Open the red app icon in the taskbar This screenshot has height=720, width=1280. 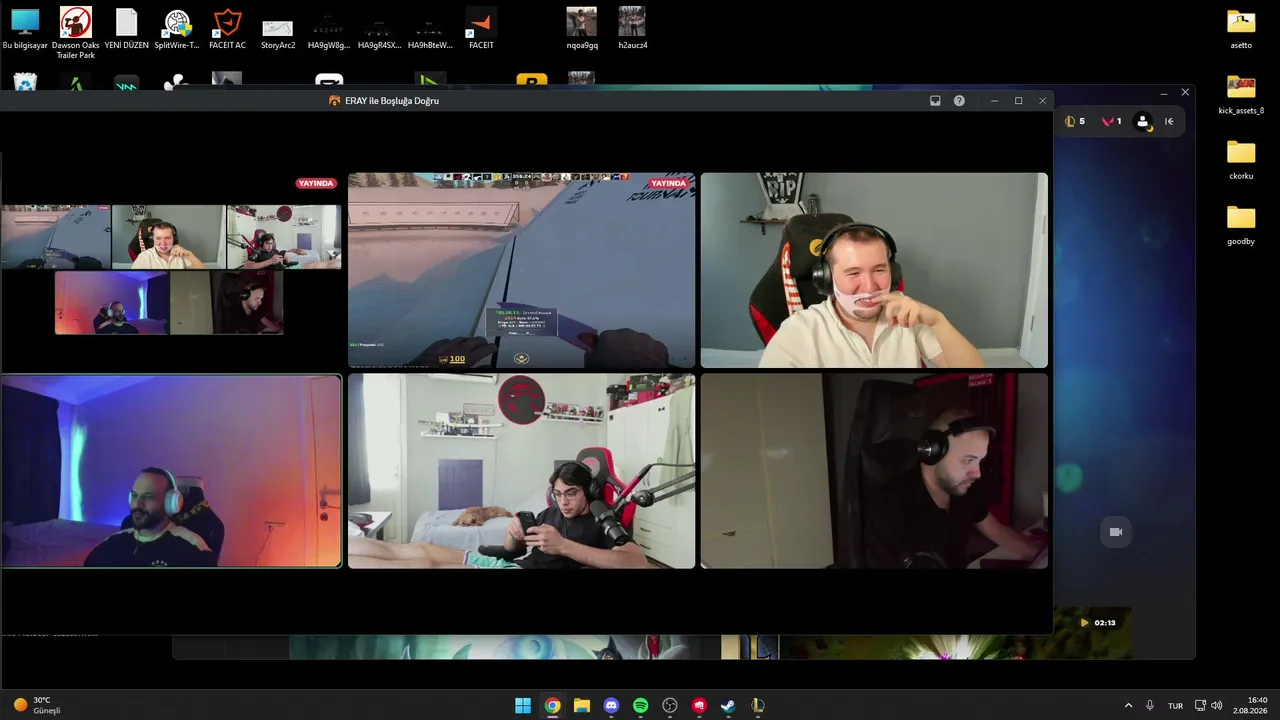pos(699,706)
